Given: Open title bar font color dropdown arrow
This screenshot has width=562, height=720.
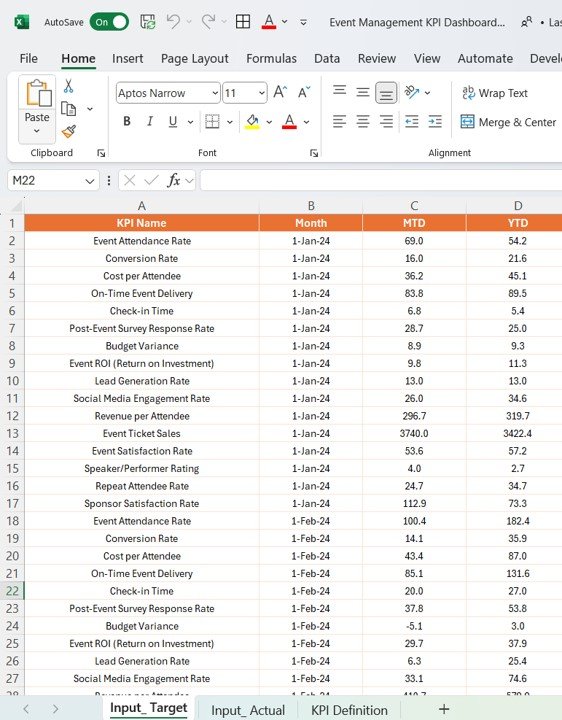Looking at the screenshot, I should pyautogui.click(x=285, y=22).
